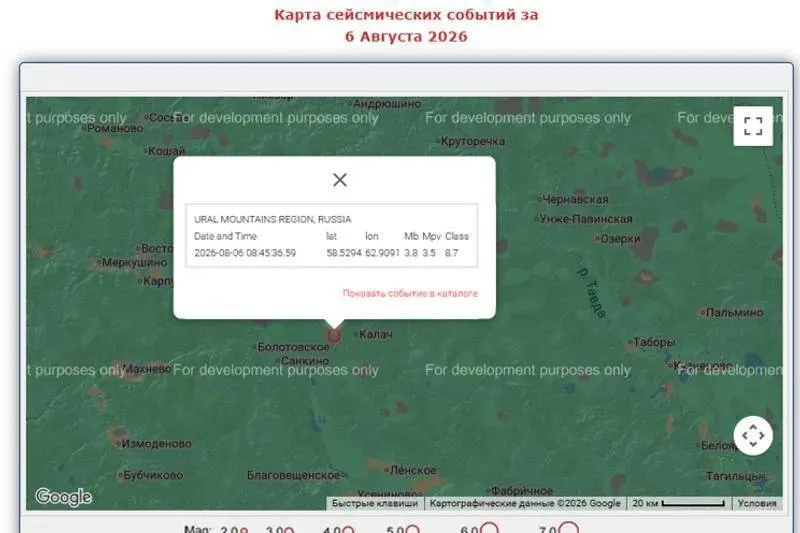
Task: Click the heading 'Карта сейсмических событий за'
Action: [406, 15]
